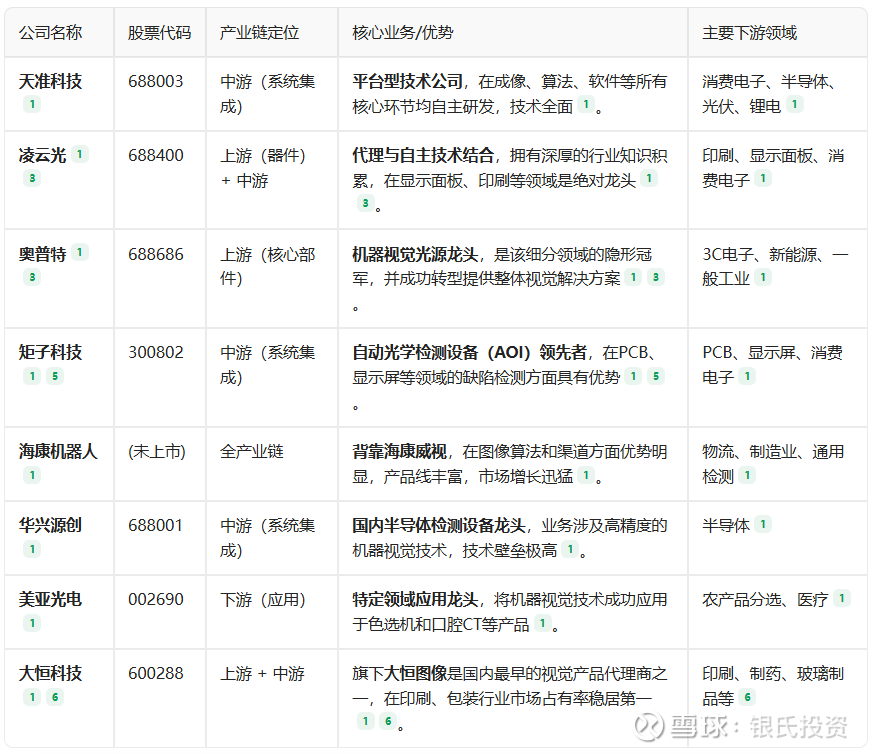874x754 pixels.
Task: Click citation 1 under 矩子科技 name
Action: click(x=32, y=376)
